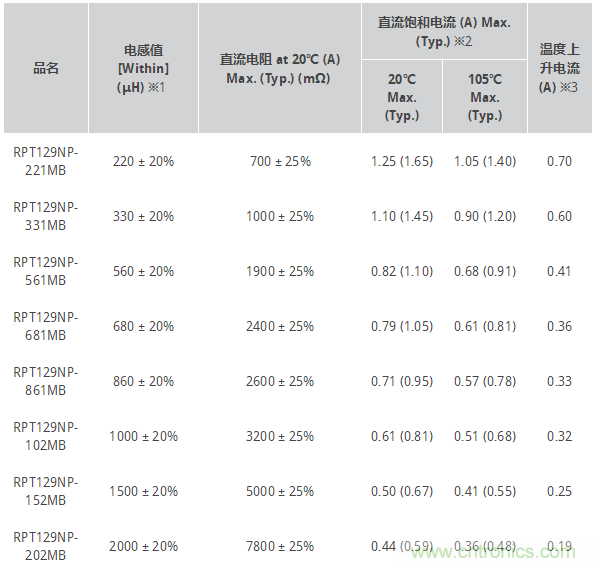Click the 0.82 (1.10) saturation current cell
Screen dimensions: 595x567
pyautogui.click(x=402, y=271)
